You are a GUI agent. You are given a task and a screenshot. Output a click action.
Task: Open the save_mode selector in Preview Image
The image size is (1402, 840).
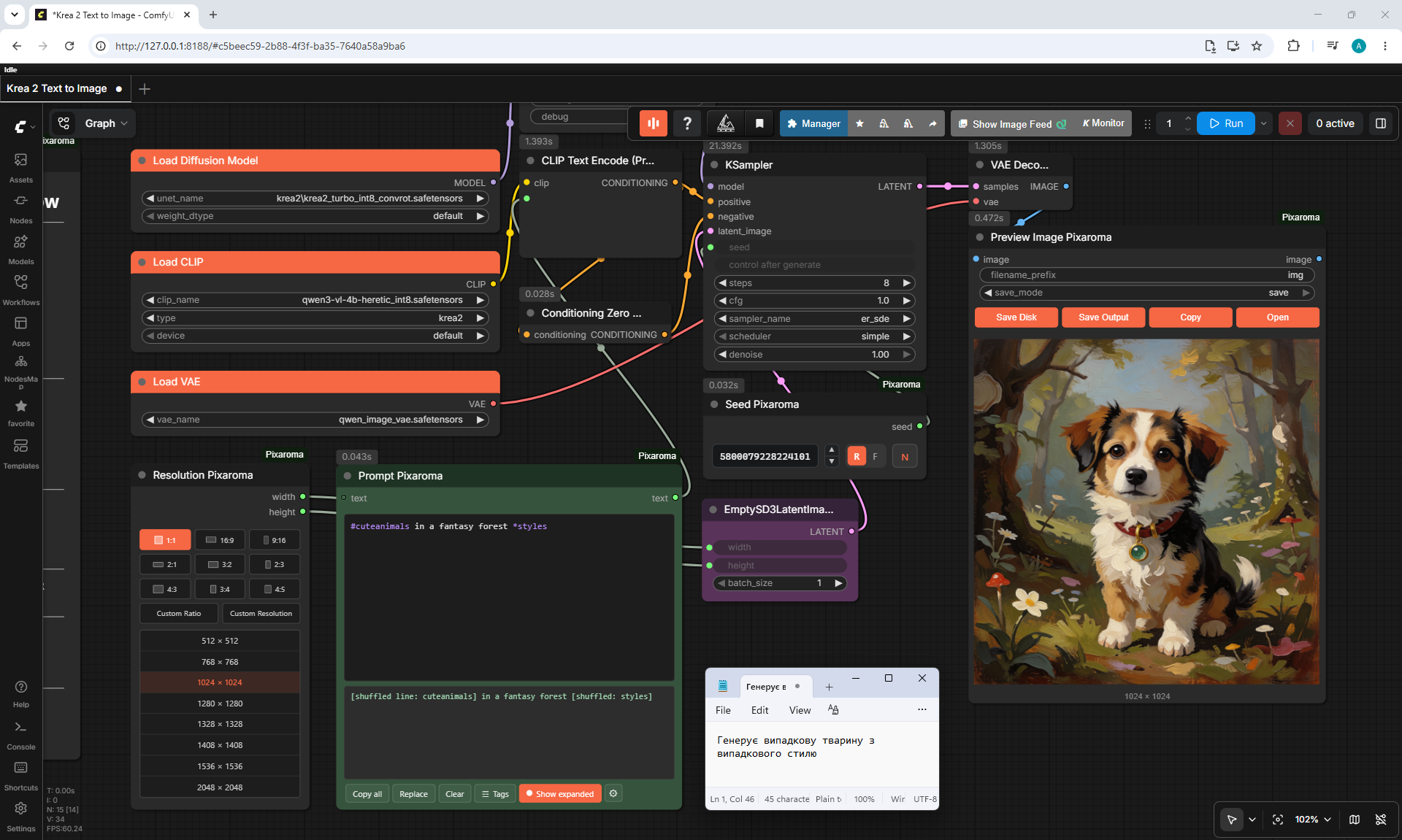tap(1146, 293)
